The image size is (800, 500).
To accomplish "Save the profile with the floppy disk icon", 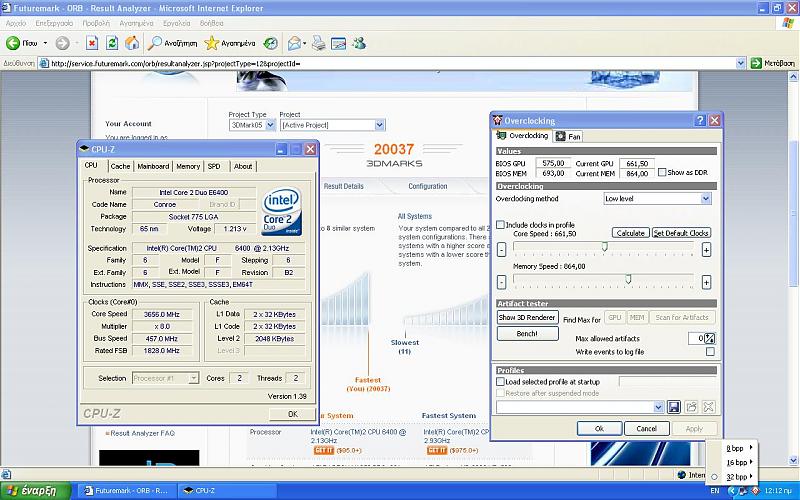I will (x=673, y=407).
